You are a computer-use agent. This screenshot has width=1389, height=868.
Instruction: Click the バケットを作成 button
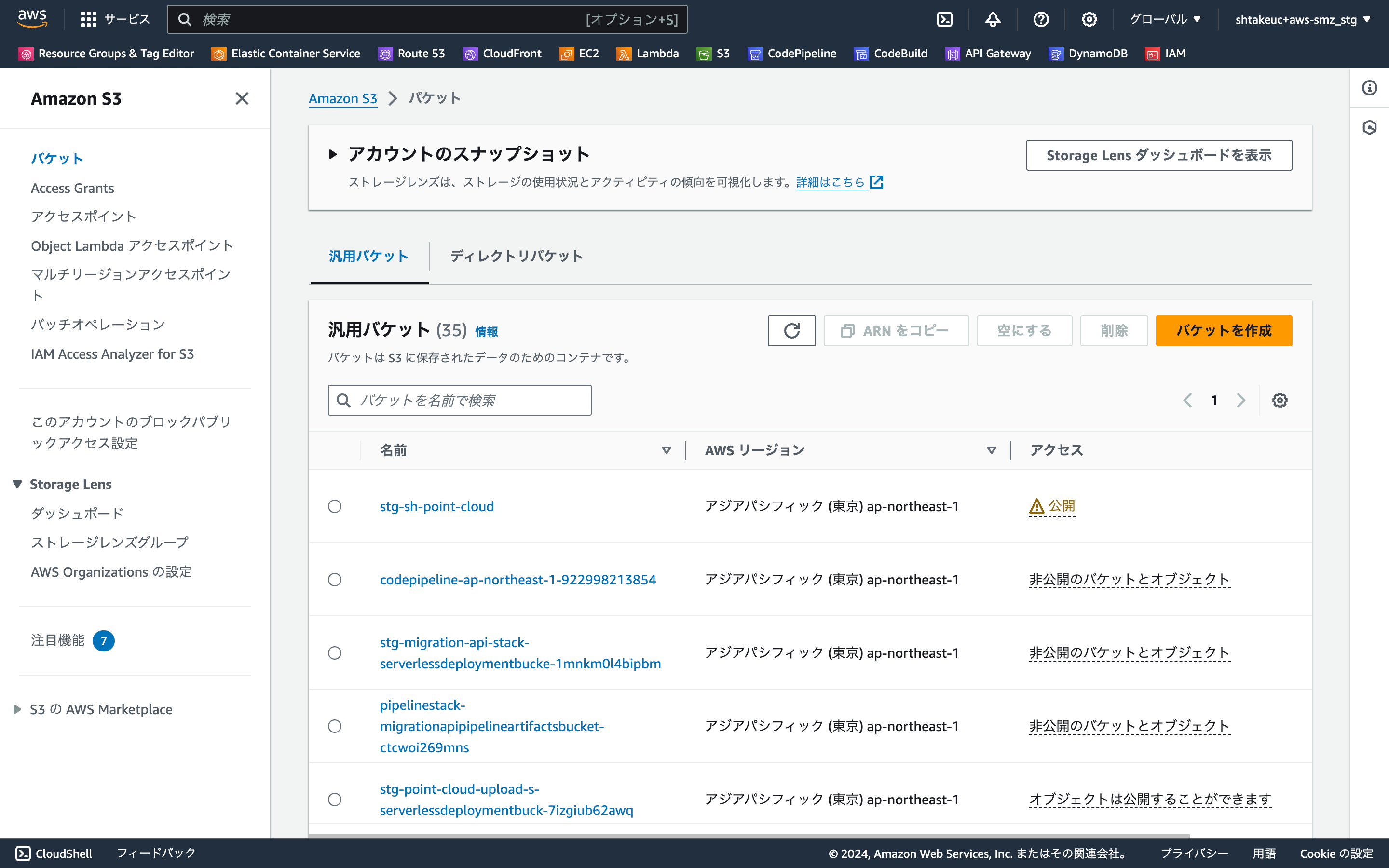tap(1223, 331)
